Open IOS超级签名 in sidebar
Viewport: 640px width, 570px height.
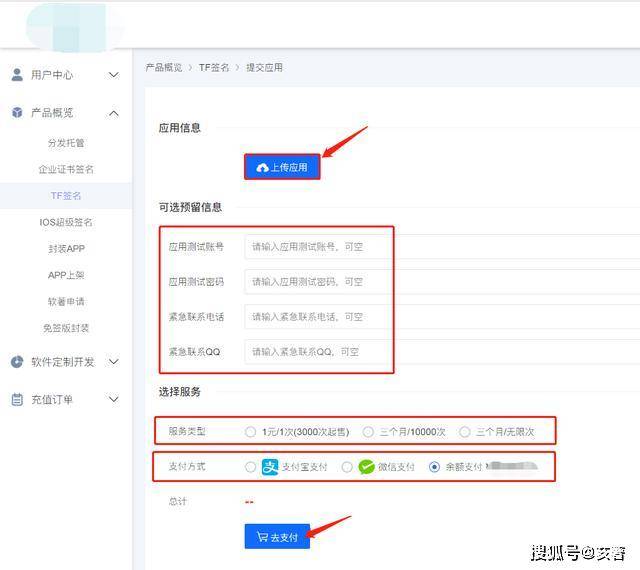(66, 222)
